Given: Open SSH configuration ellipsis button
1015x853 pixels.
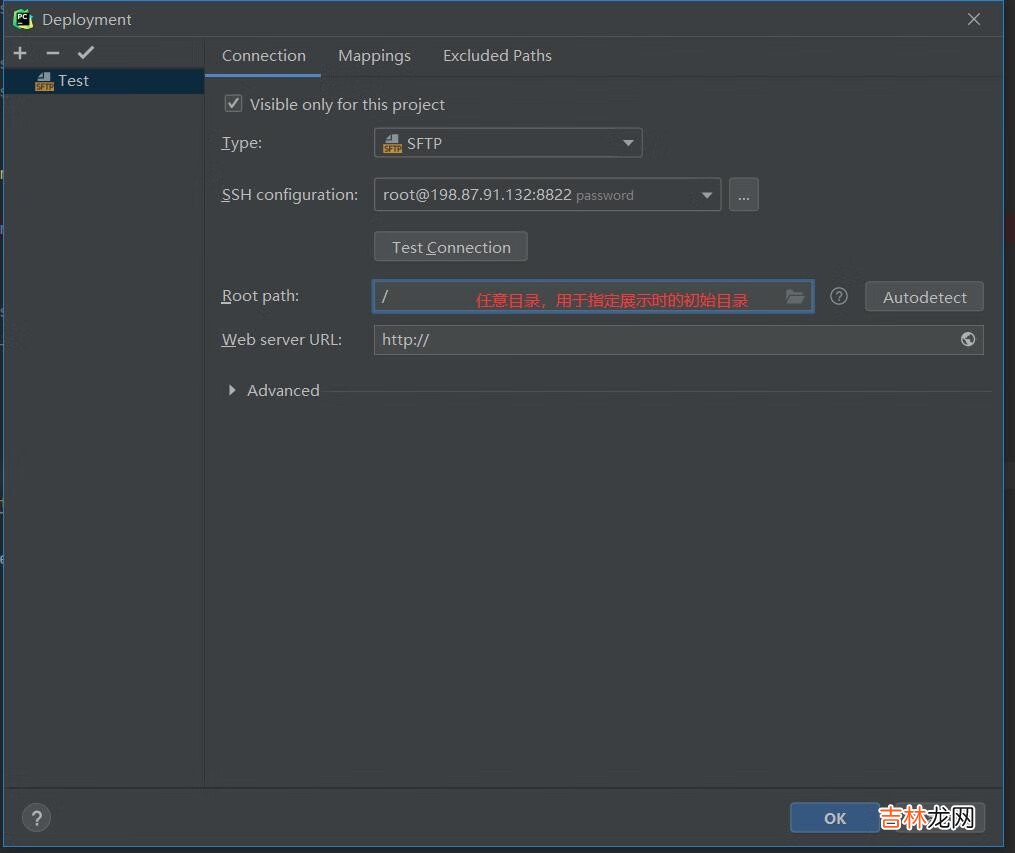Looking at the screenshot, I should click(x=743, y=195).
